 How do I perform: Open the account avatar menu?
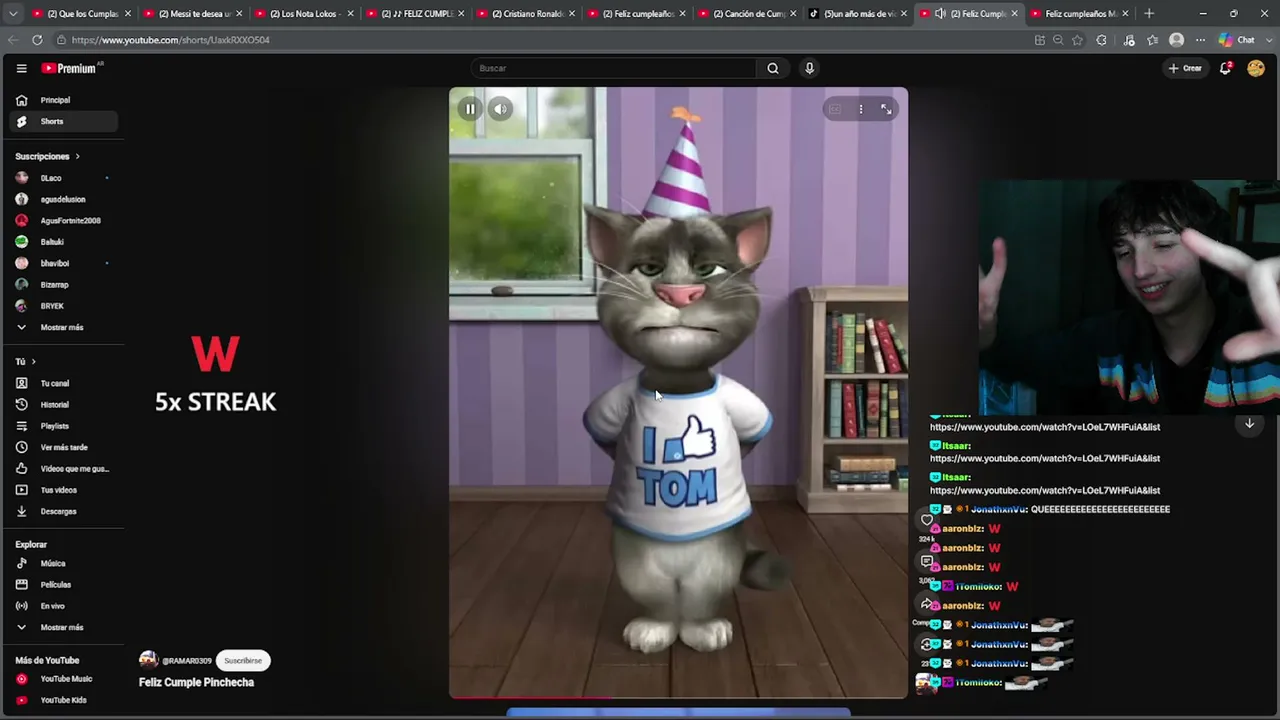pos(1256,68)
